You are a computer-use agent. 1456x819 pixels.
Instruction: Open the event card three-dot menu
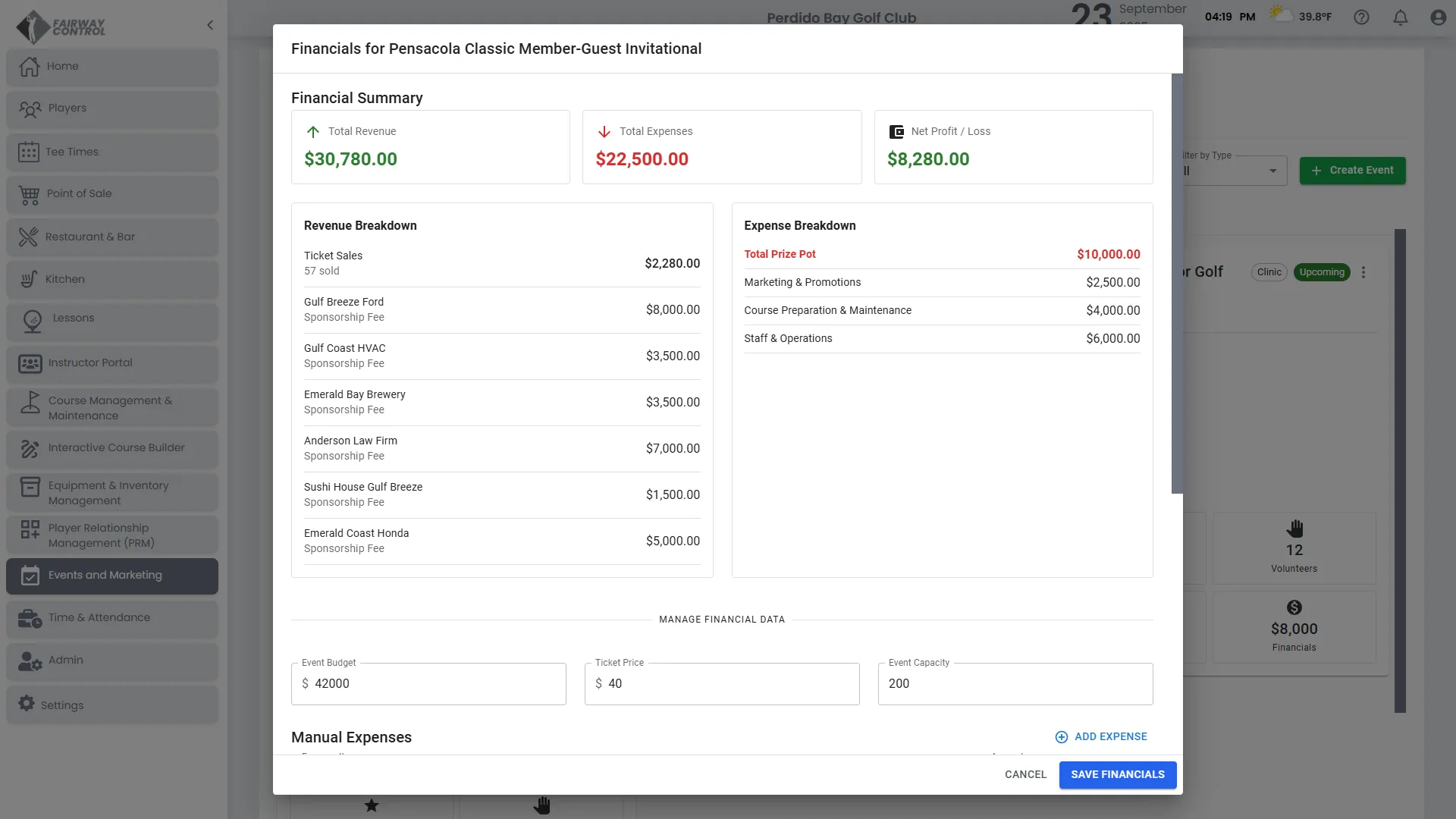pos(1363,272)
